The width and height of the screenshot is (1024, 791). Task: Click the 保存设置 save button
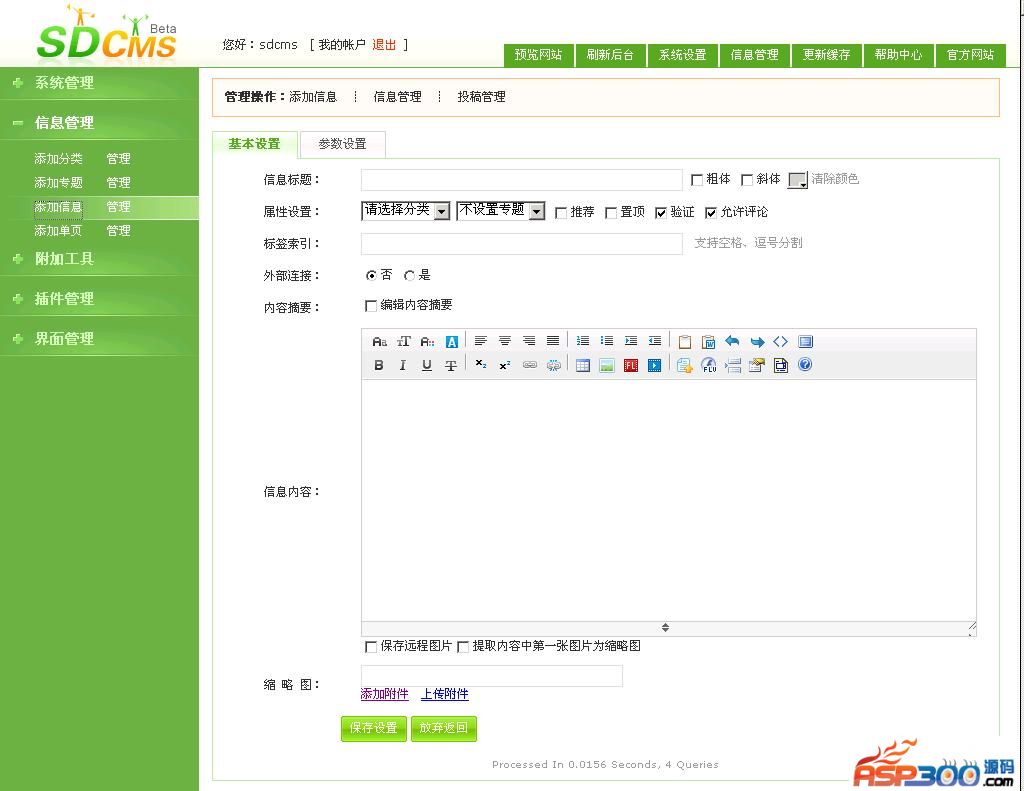(374, 728)
